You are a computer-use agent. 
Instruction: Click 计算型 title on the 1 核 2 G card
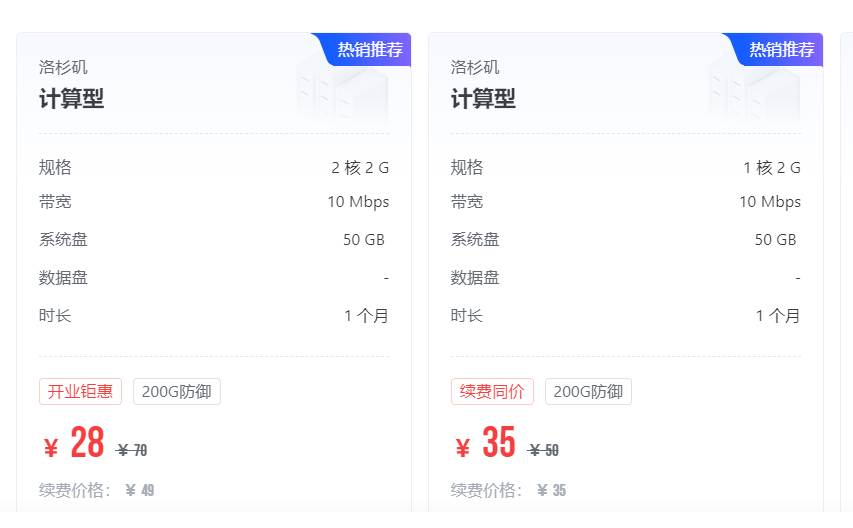[483, 99]
